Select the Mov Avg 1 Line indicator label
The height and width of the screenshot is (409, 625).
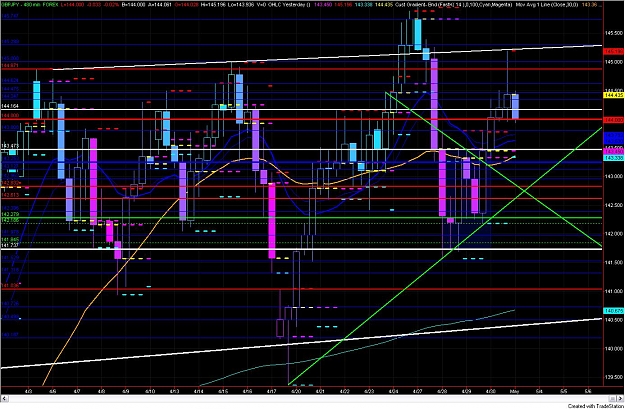click(x=549, y=5)
